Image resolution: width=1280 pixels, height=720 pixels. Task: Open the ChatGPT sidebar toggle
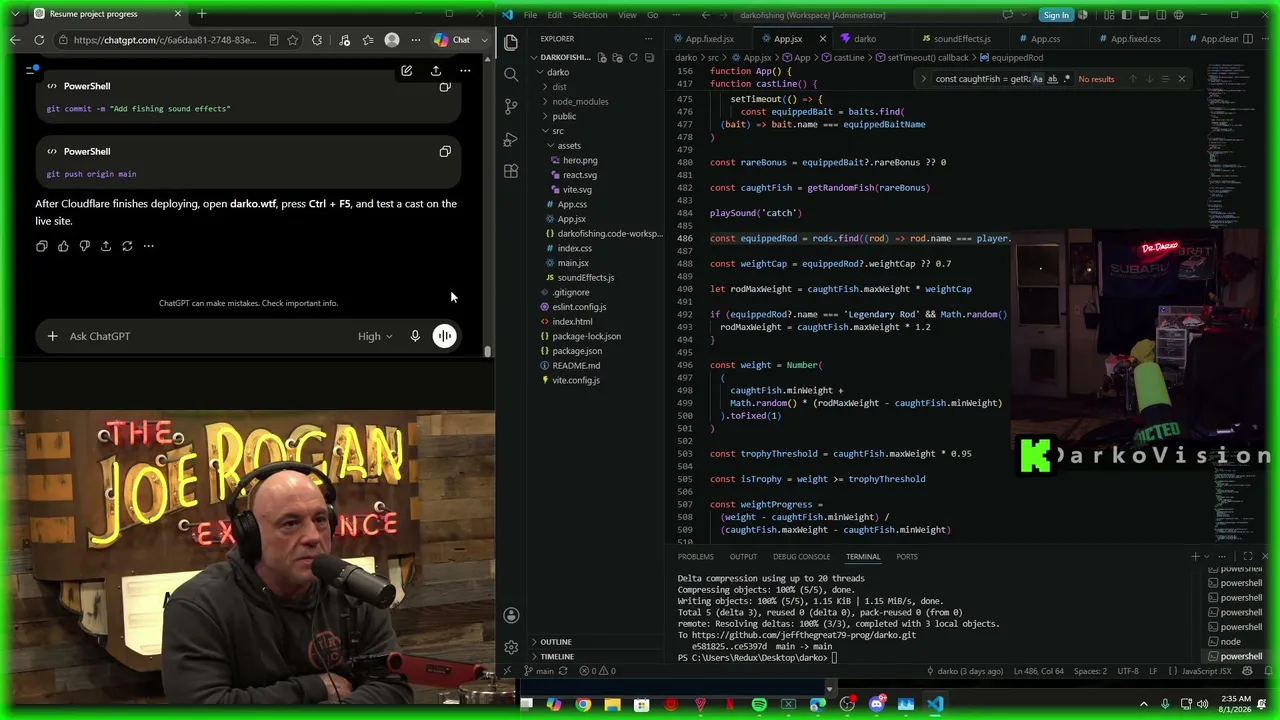coord(32,70)
